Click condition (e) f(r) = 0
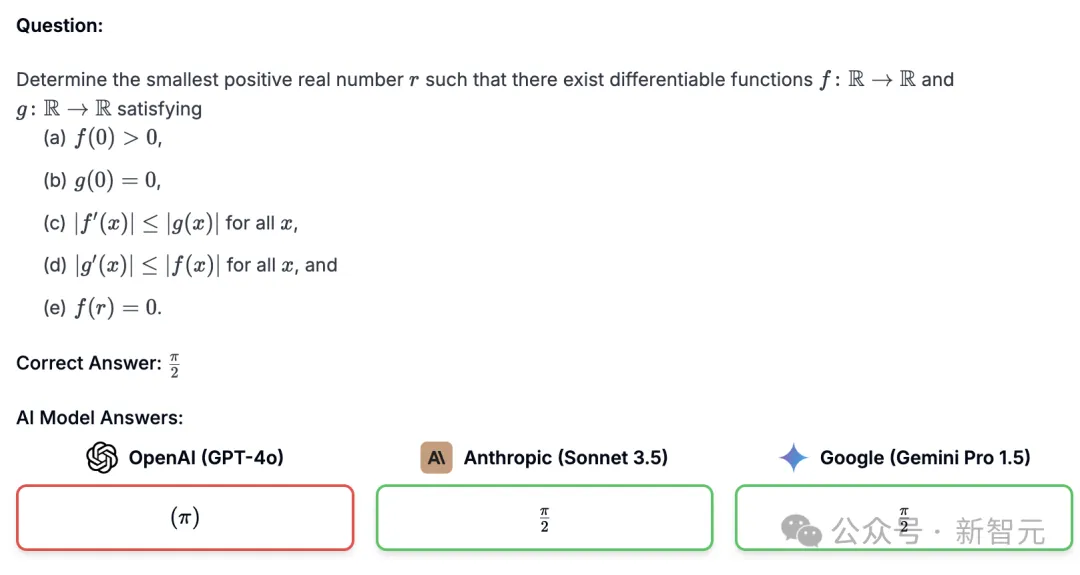 [103, 307]
